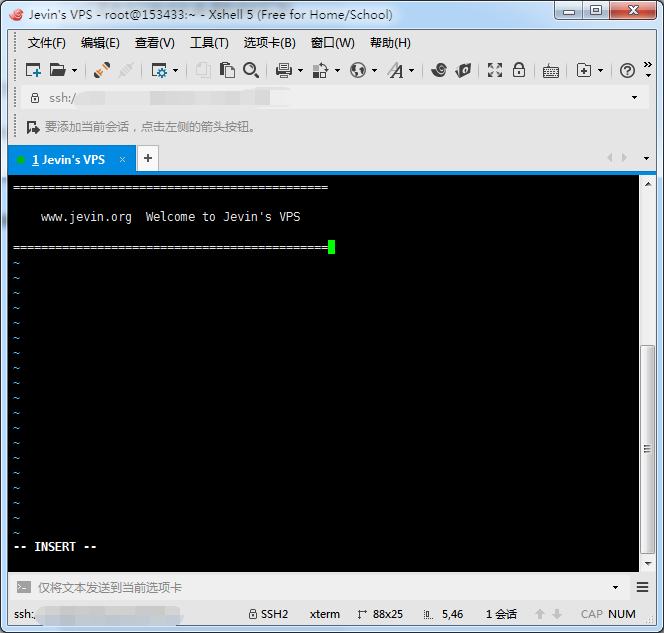Click the Print icon
Image resolution: width=664 pixels, height=633 pixels.
(x=284, y=70)
